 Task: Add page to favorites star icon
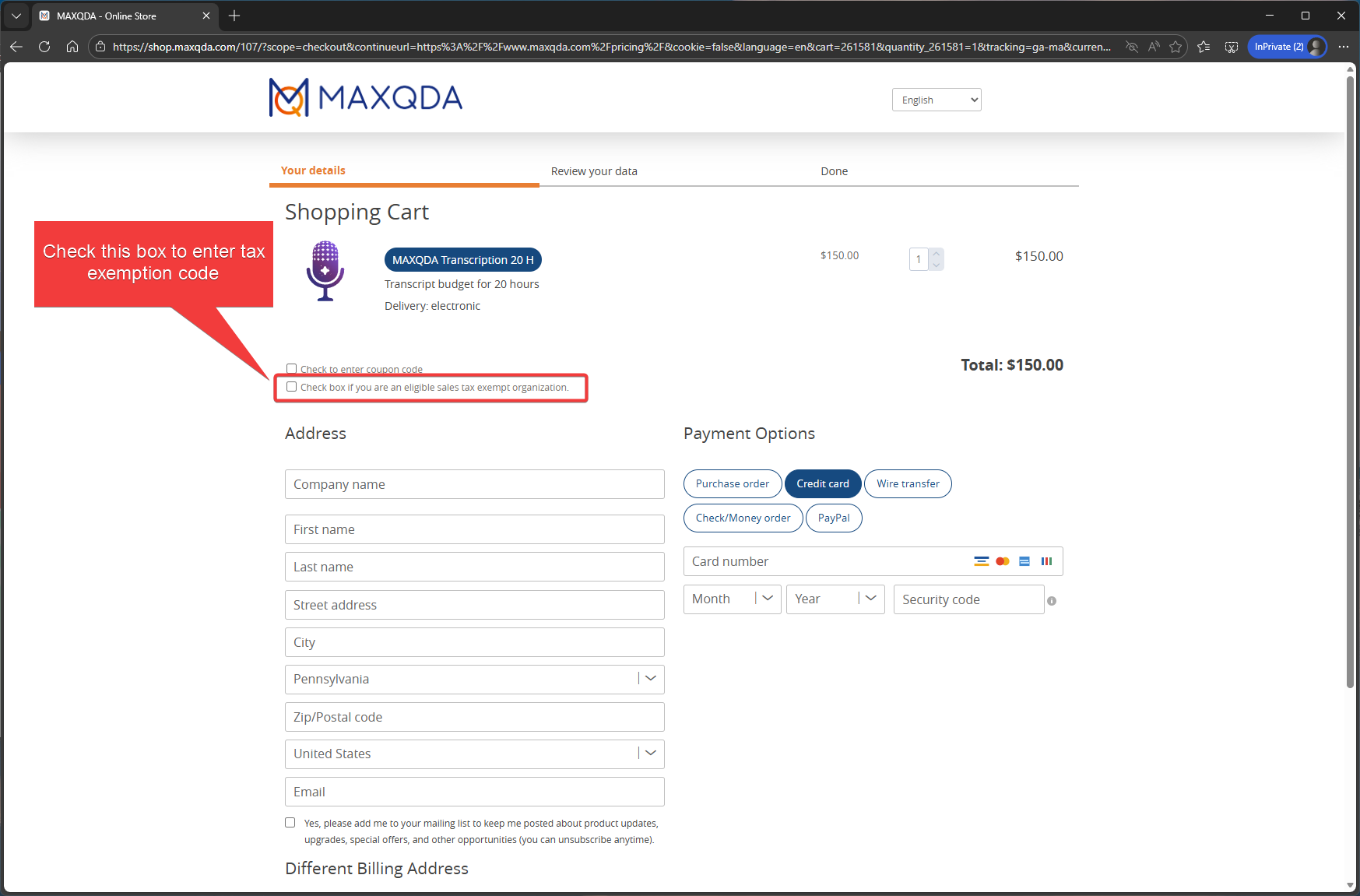pyautogui.click(x=1176, y=47)
